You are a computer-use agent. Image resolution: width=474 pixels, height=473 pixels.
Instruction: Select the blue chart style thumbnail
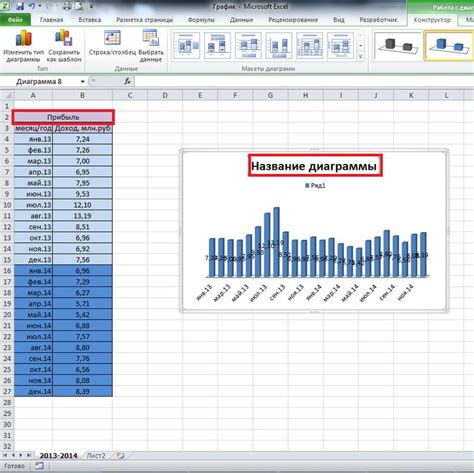click(x=449, y=46)
